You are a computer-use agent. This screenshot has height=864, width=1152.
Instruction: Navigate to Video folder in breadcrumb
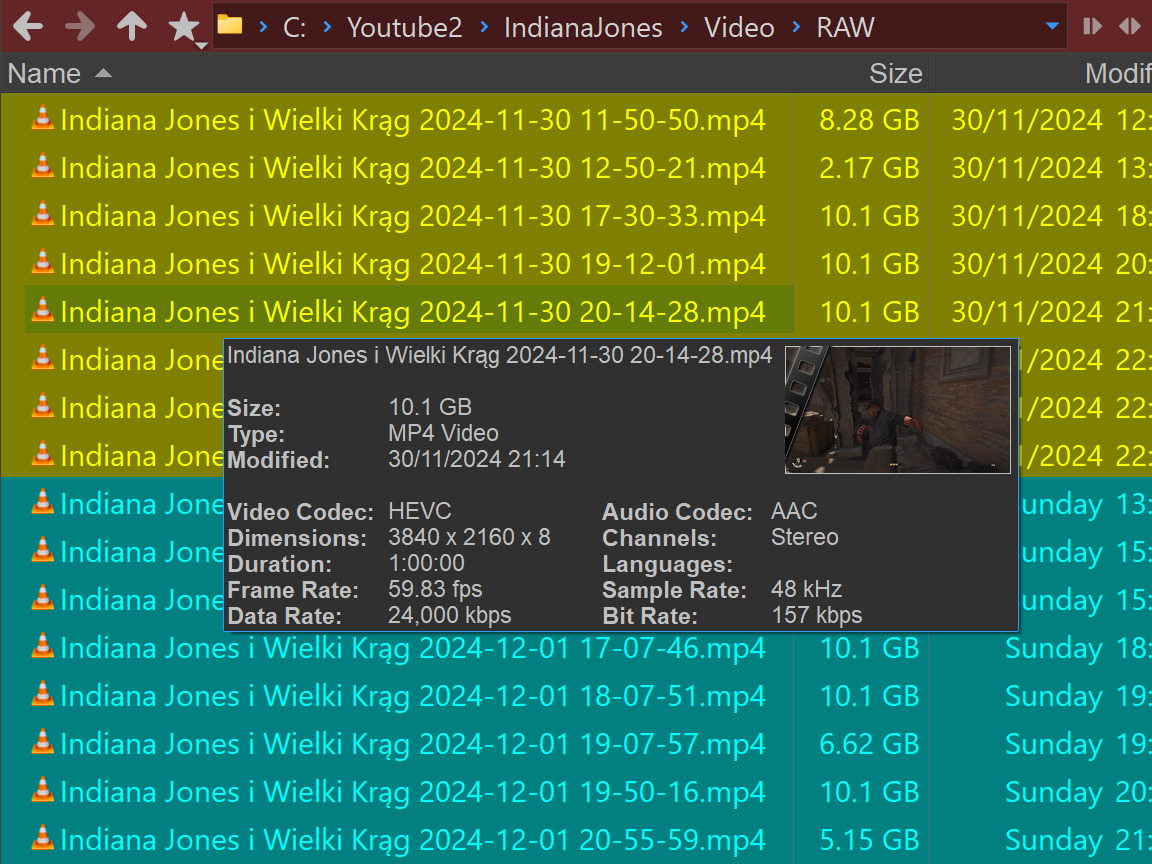pos(739,27)
